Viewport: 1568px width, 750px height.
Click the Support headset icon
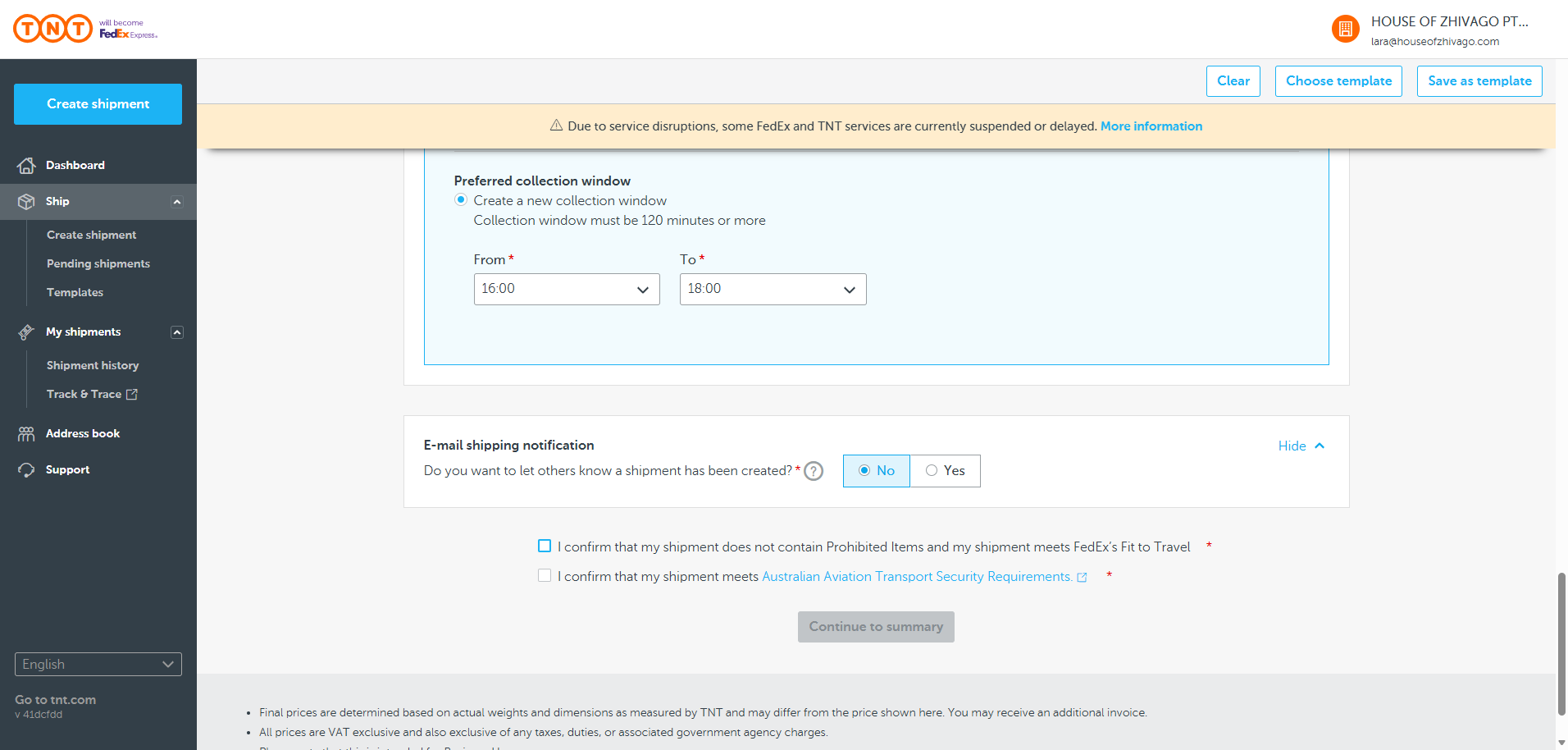pos(26,470)
